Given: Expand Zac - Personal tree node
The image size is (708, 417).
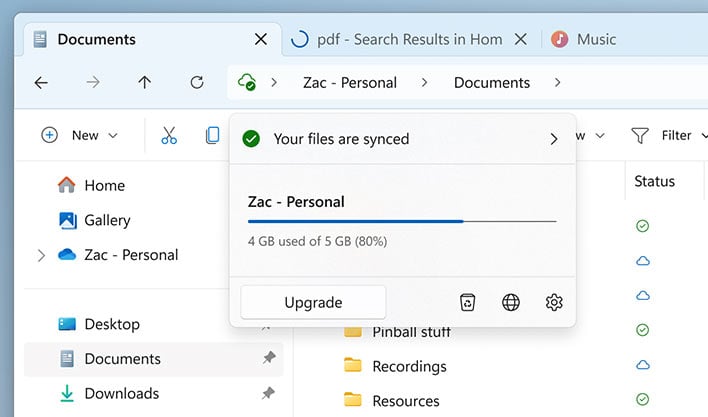Looking at the screenshot, I should 41,255.
